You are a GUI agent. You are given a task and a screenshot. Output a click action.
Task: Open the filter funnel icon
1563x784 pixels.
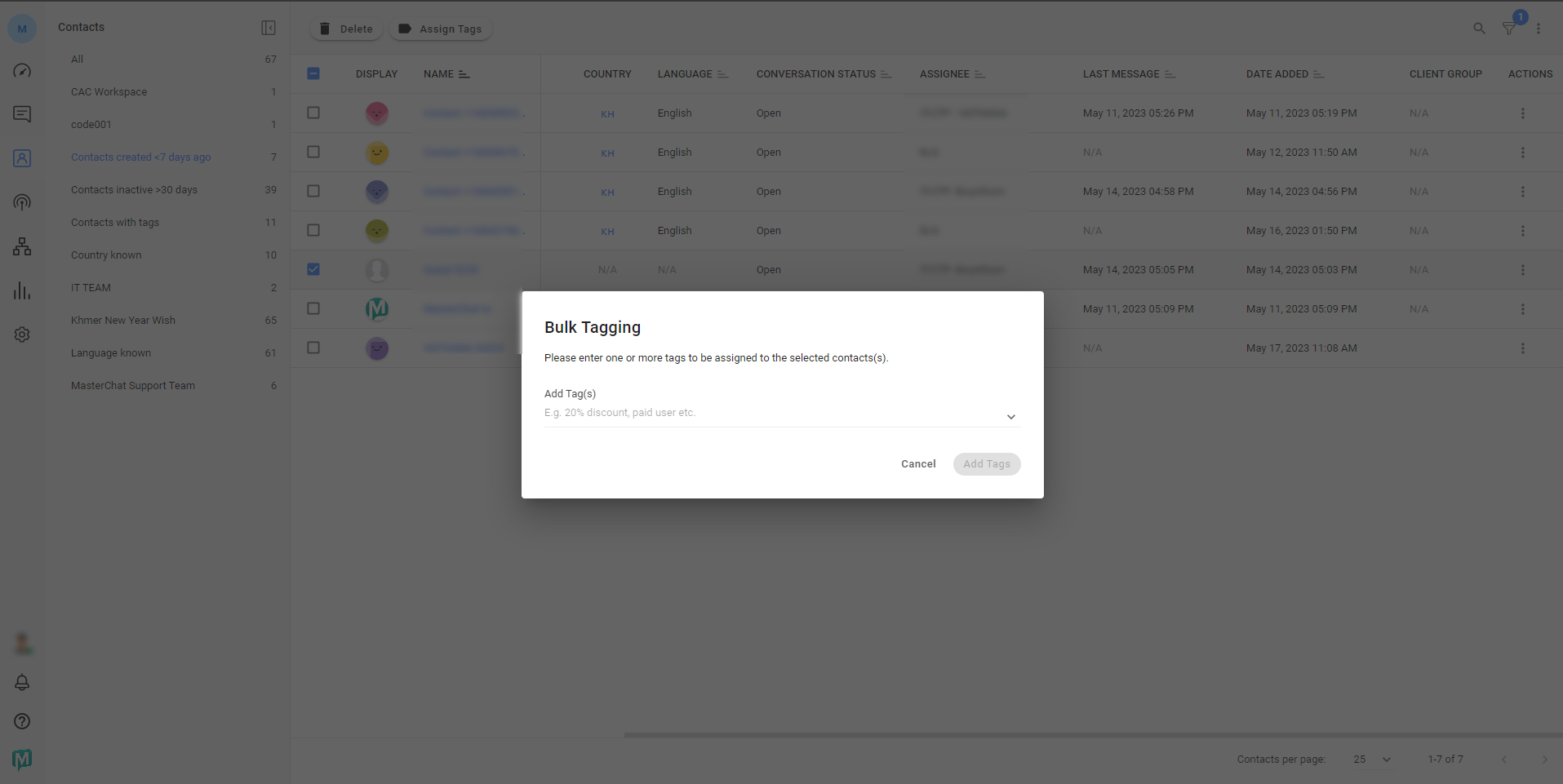1509,29
